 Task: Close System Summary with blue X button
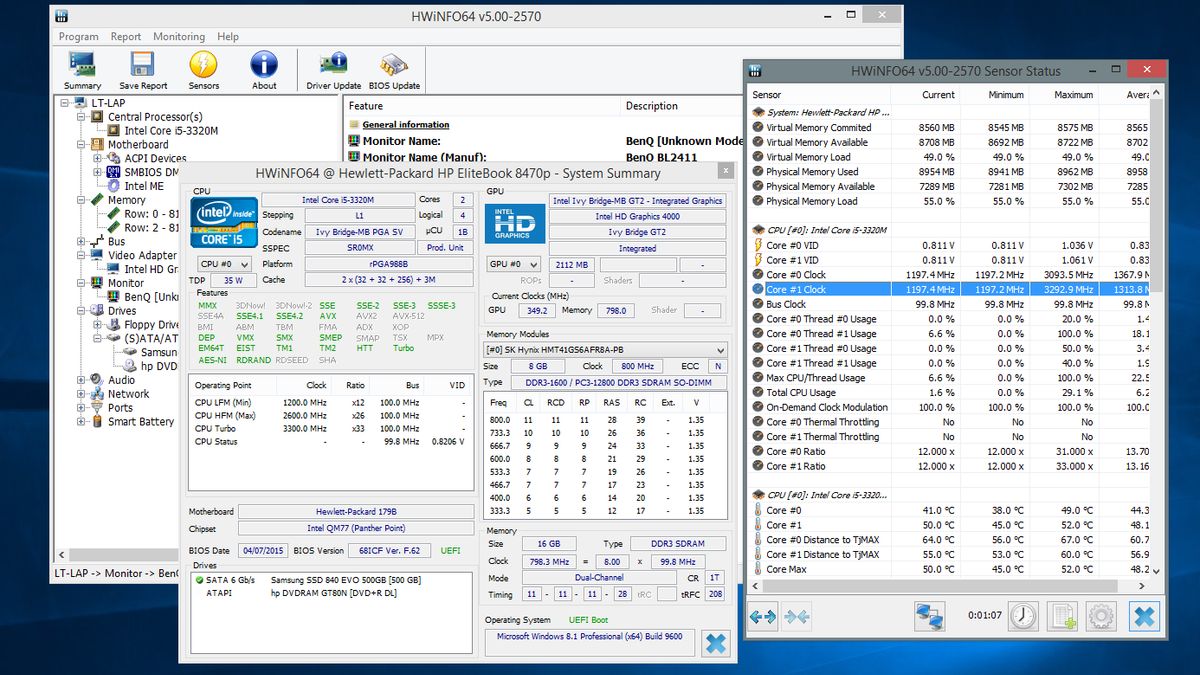pos(716,642)
